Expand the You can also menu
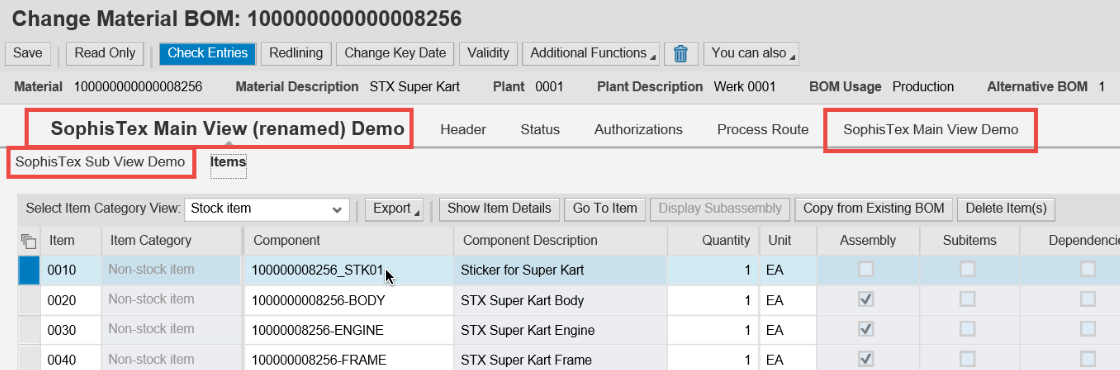The height and width of the screenshot is (370, 1120). coord(751,53)
